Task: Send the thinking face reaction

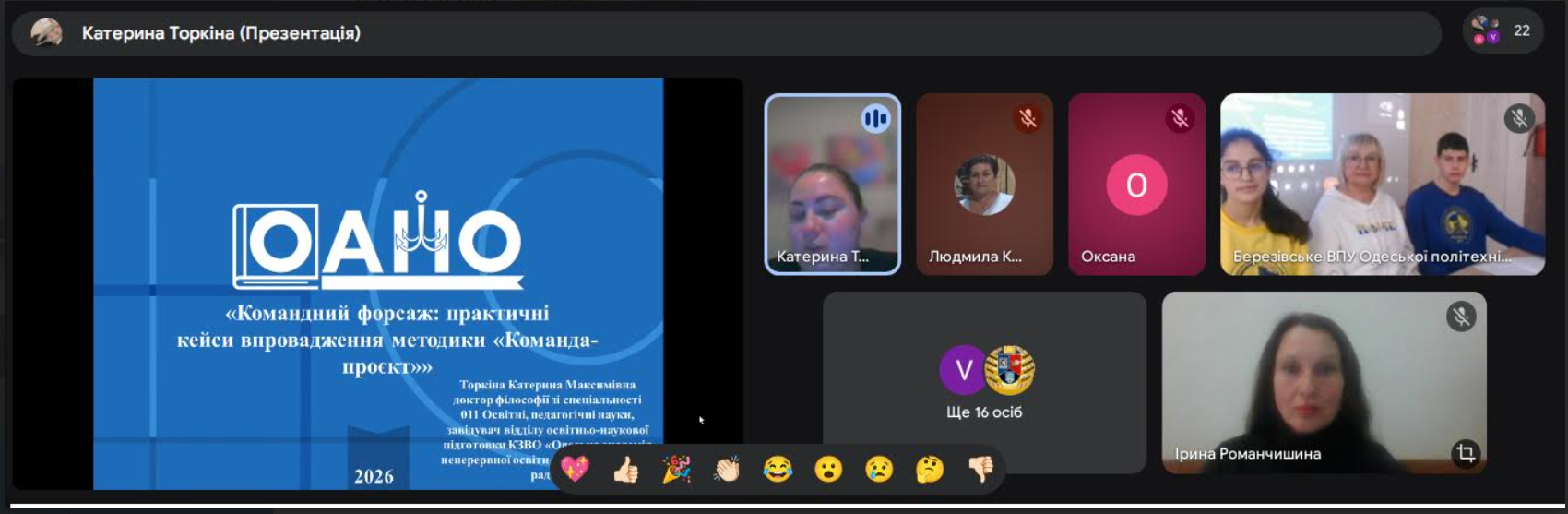Action: coord(930,470)
